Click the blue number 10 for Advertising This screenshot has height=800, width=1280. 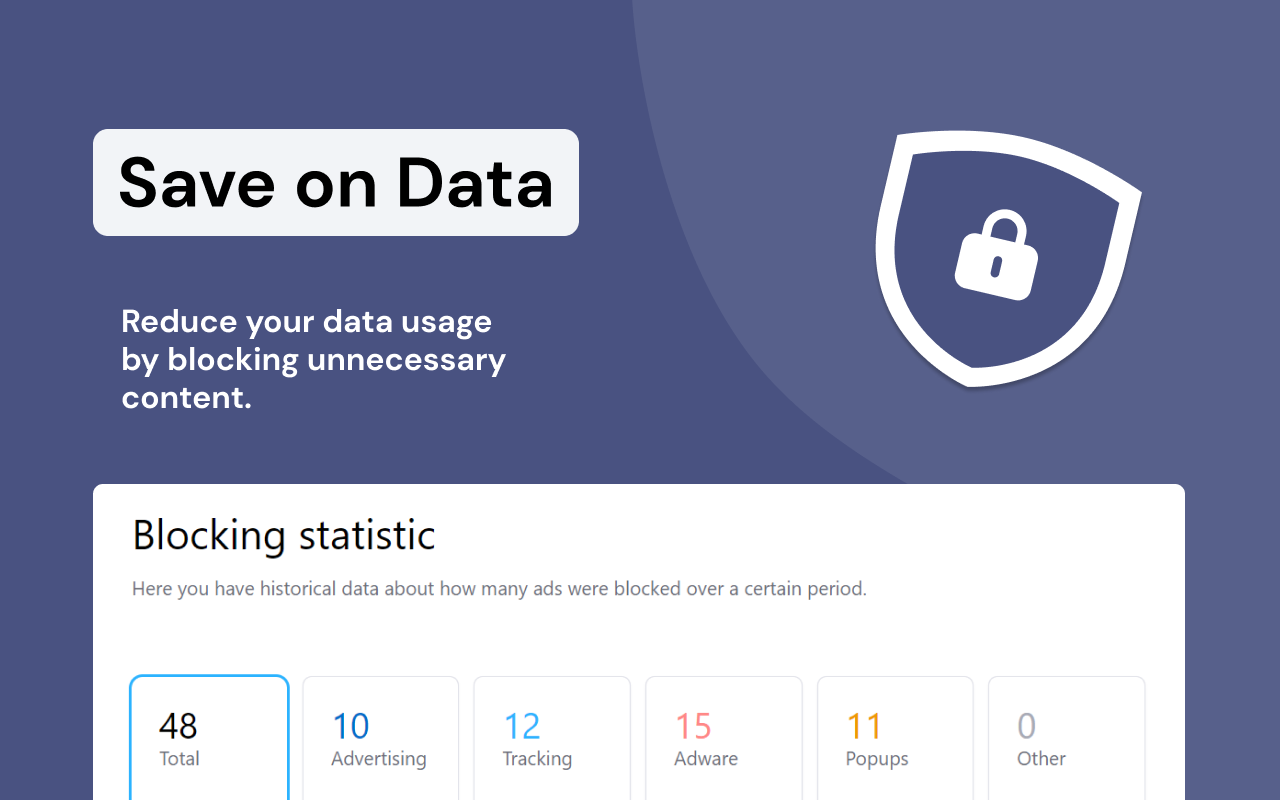tap(350, 726)
